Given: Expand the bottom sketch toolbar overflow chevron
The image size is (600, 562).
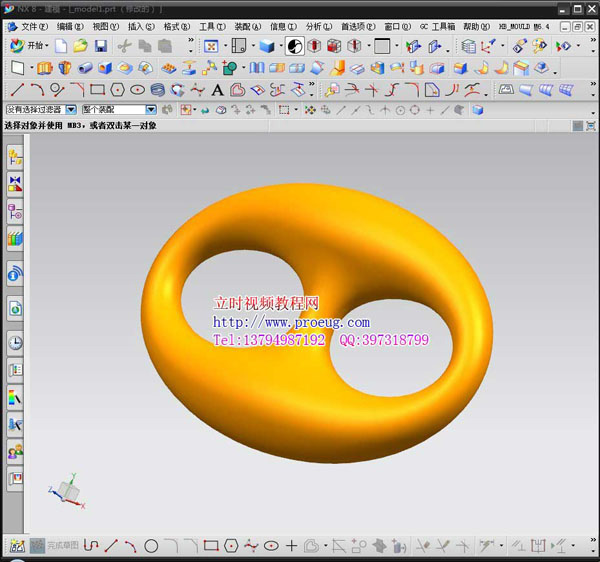Looking at the screenshot, I should [x=593, y=540].
